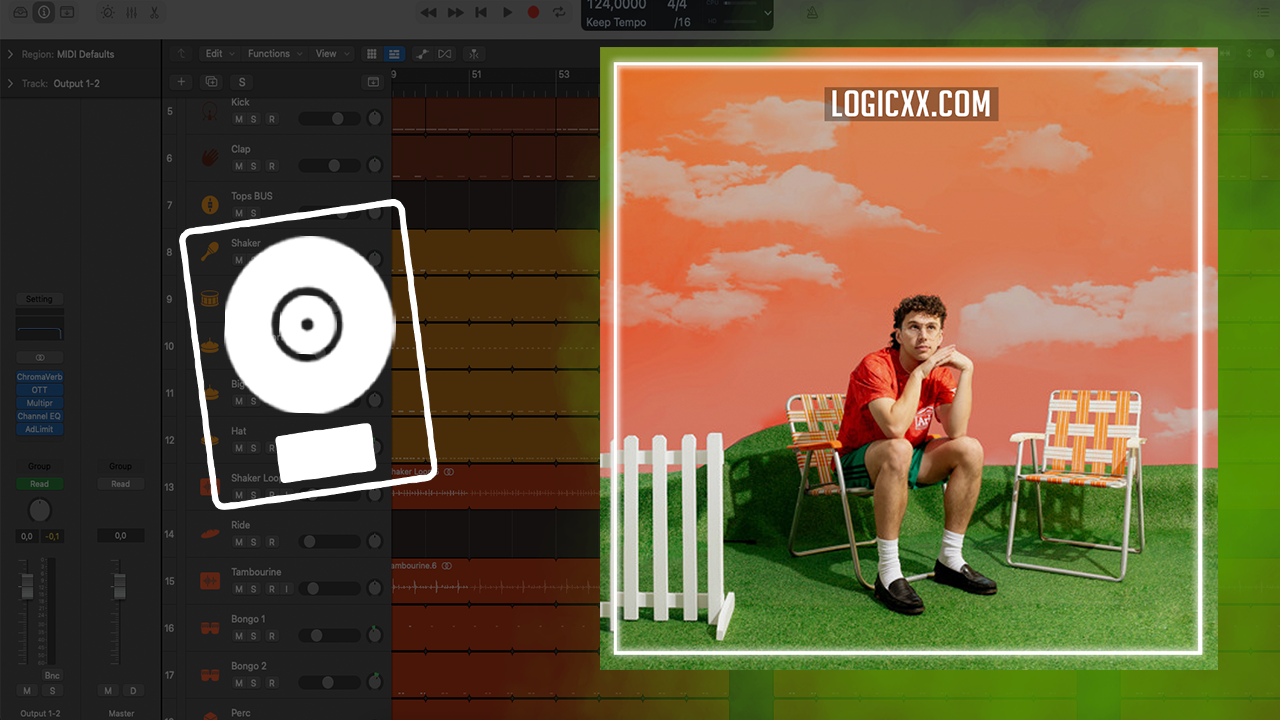Image resolution: width=1280 pixels, height=720 pixels.
Task: Click the 124,0000 tempo value
Action: (616, 5)
